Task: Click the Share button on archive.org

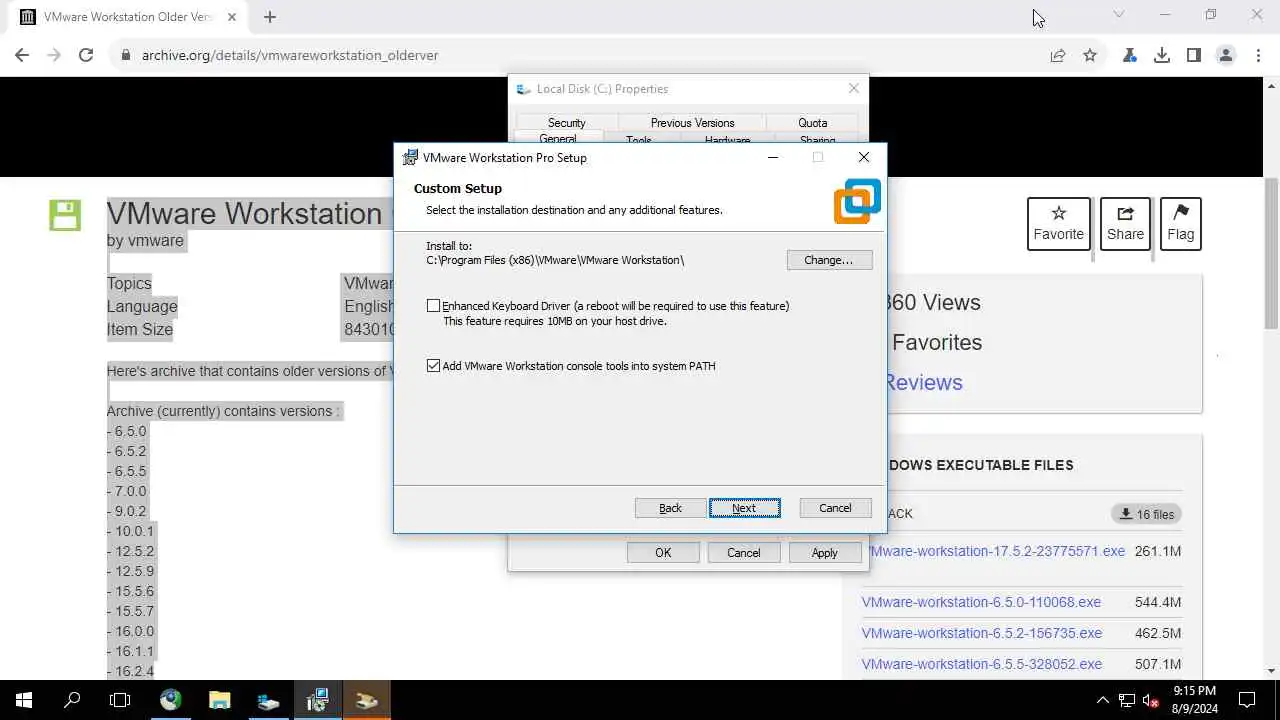Action: [x=1125, y=223]
